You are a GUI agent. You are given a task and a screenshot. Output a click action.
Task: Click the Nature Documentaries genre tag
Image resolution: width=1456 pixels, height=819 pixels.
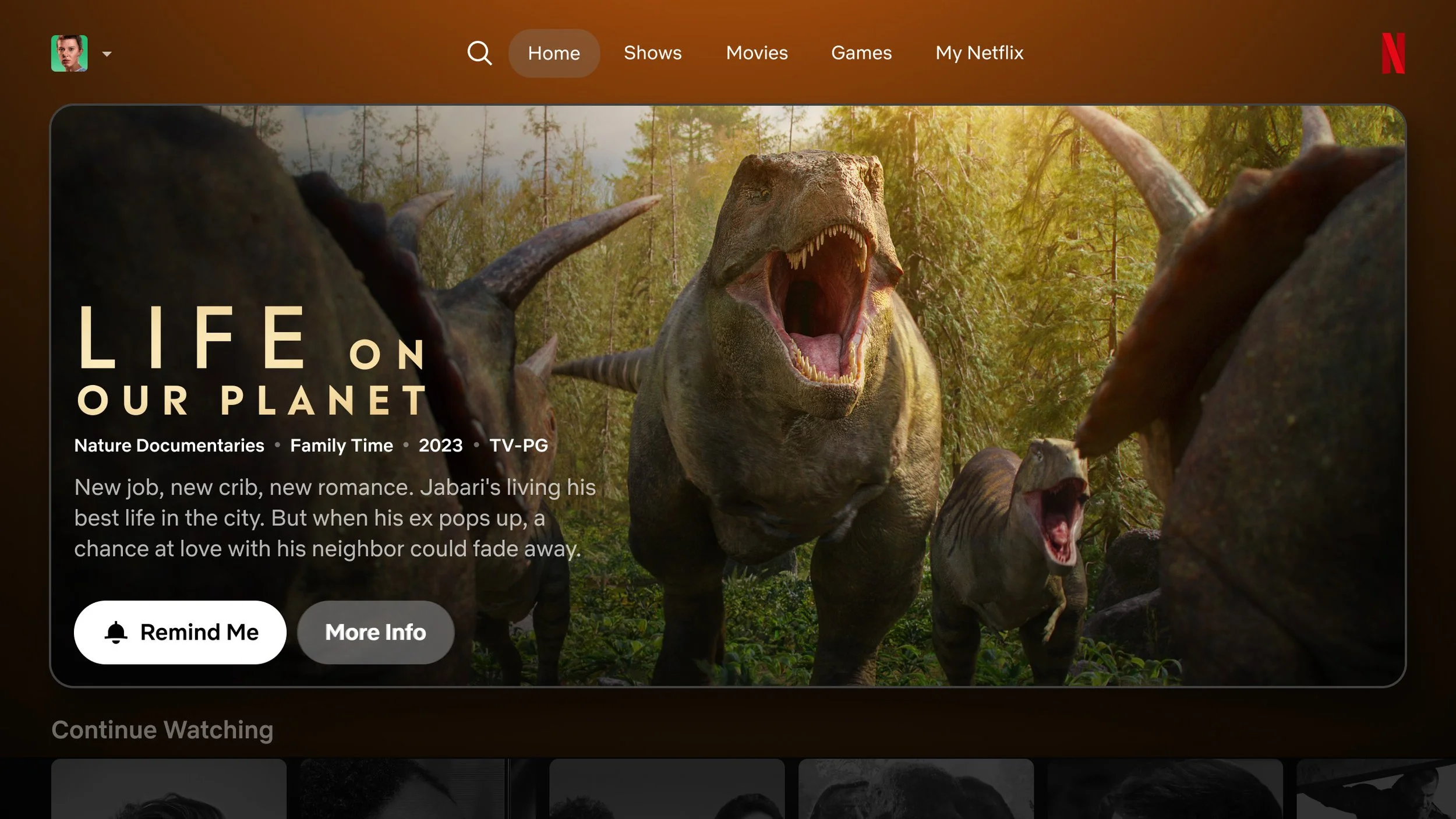169,446
